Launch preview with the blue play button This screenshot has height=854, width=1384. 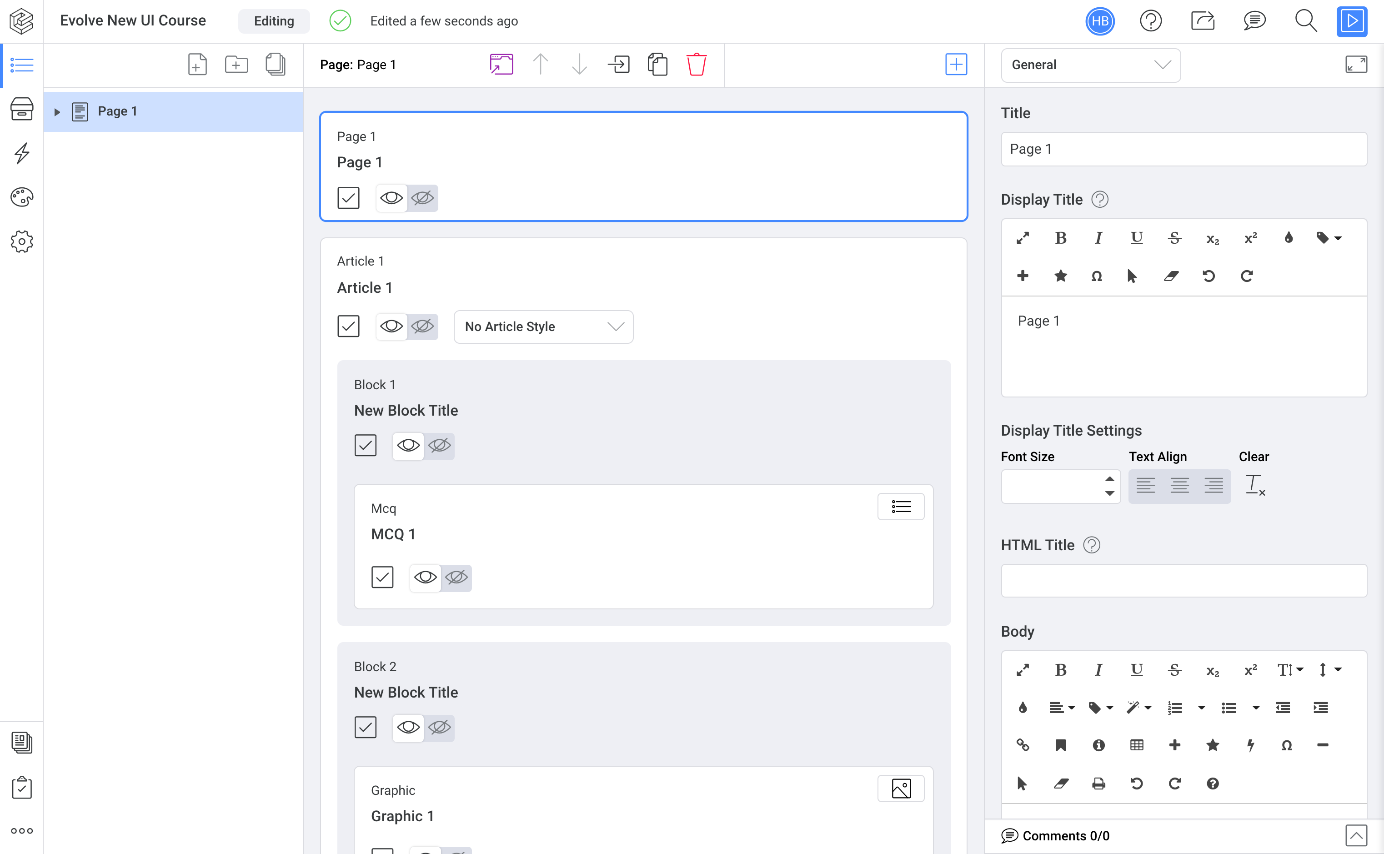pyautogui.click(x=1352, y=20)
